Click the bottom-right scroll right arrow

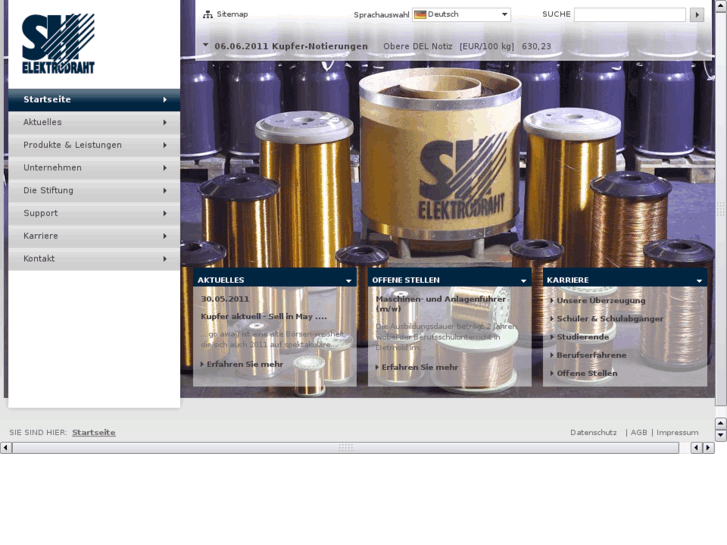(x=708, y=448)
